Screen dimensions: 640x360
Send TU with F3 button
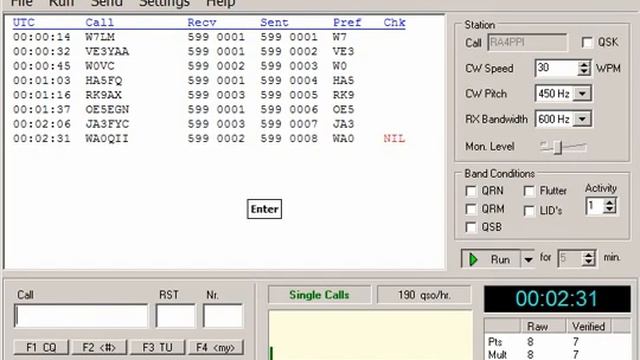pyautogui.click(x=158, y=347)
